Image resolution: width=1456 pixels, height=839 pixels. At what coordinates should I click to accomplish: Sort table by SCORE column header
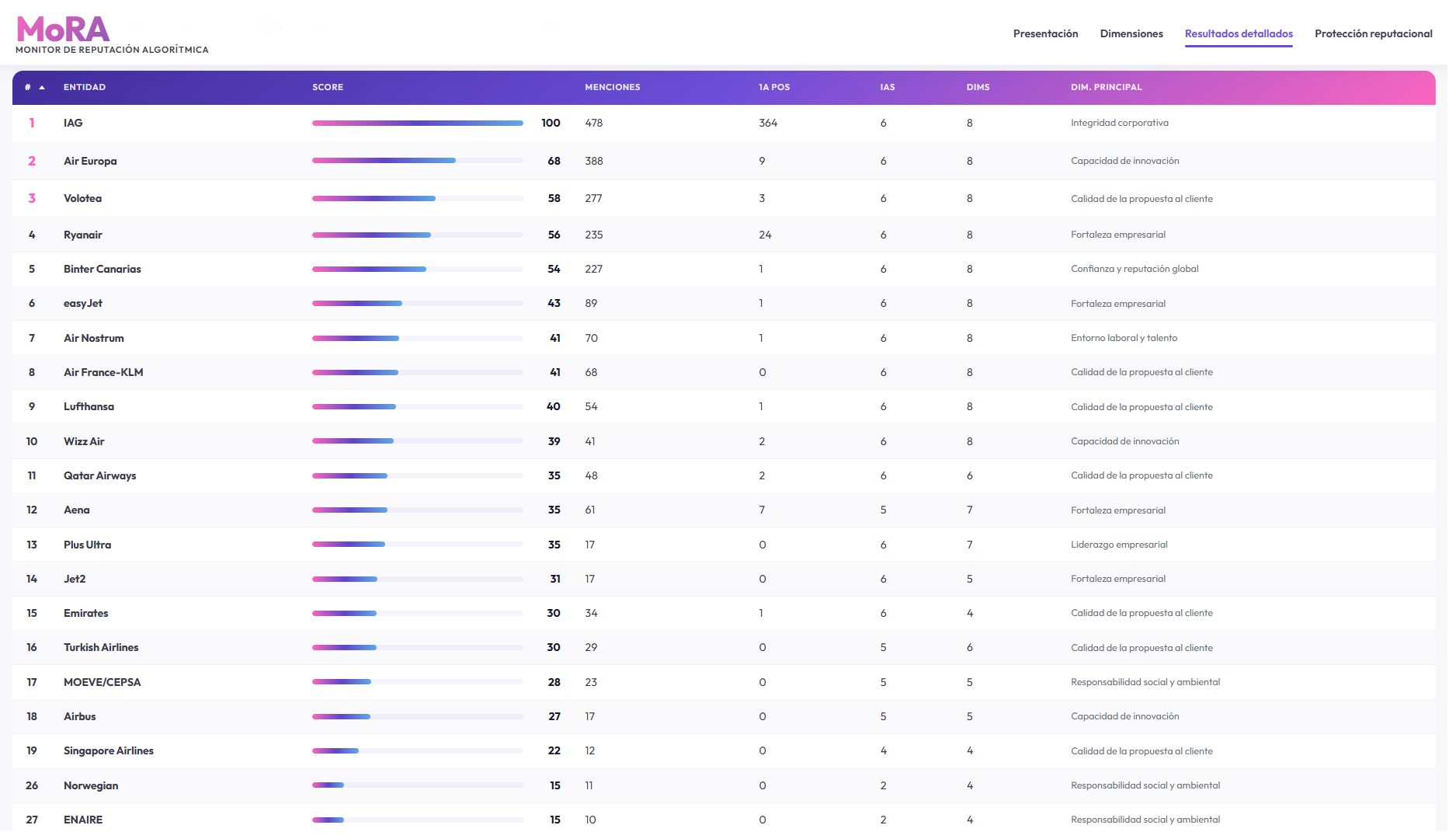[x=328, y=88]
